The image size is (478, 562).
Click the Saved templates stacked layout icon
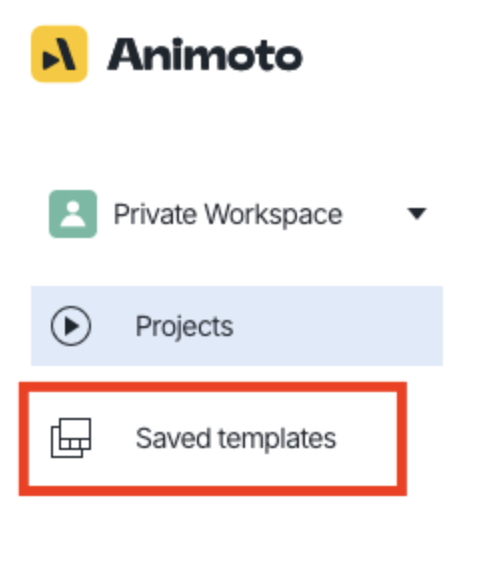(x=71, y=438)
